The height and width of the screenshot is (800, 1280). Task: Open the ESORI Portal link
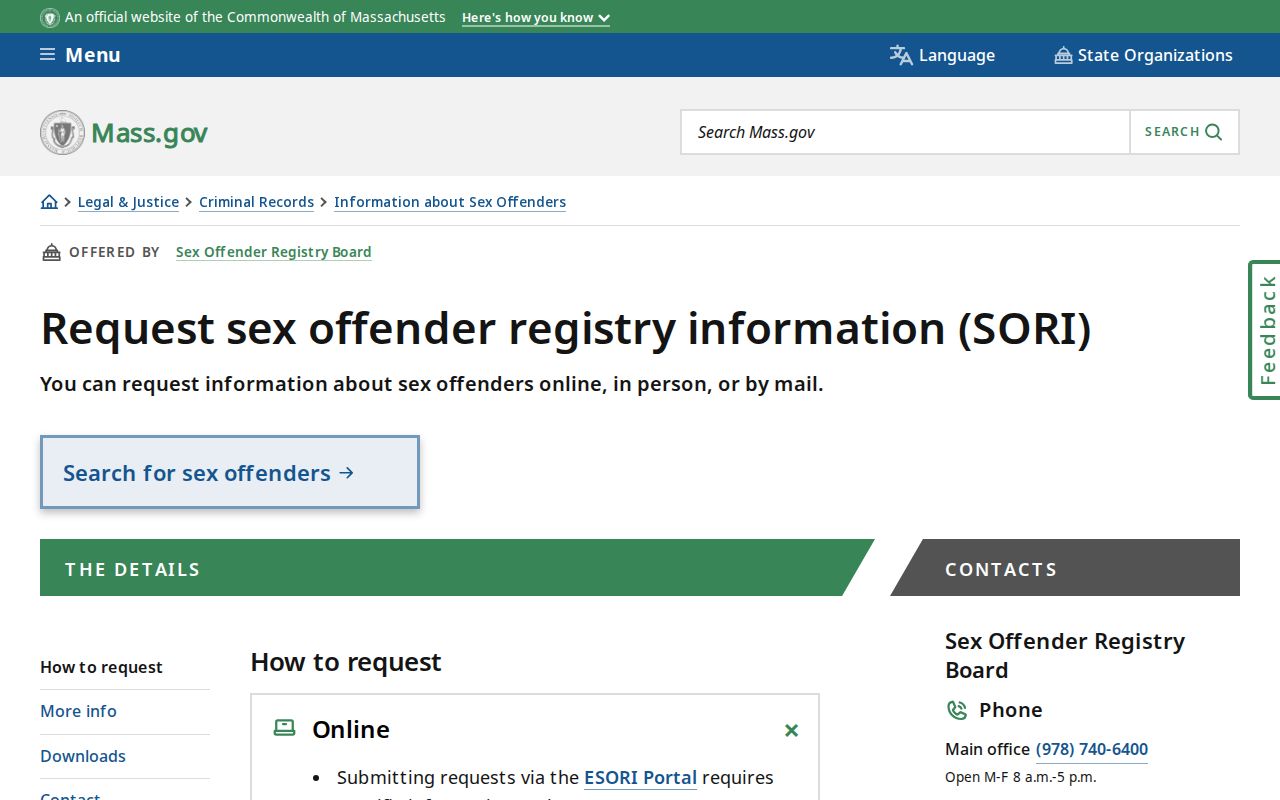click(x=640, y=777)
